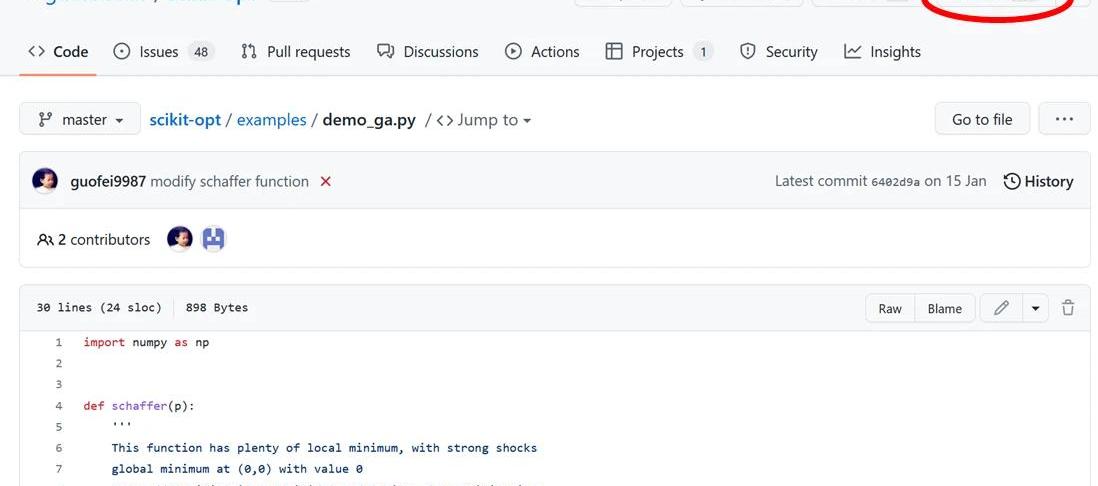The height and width of the screenshot is (486, 1098).
Task: Open the commit History link
Action: 1038,181
